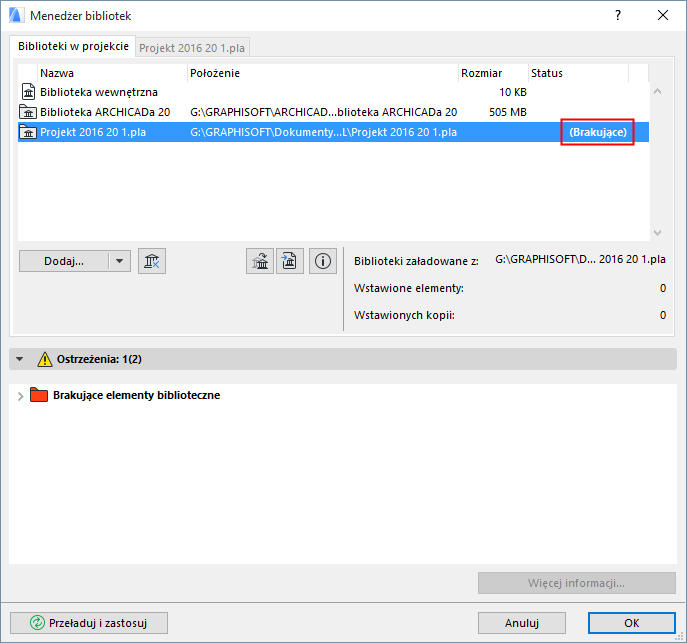Click the 10 KB size value
This screenshot has width=687, height=643.
(x=513, y=92)
